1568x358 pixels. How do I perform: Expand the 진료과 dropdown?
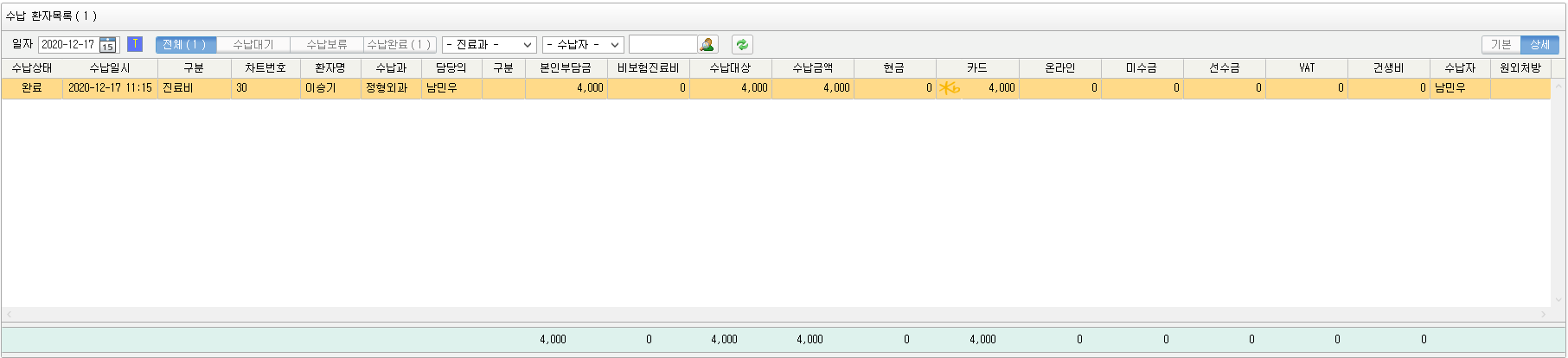(x=489, y=45)
